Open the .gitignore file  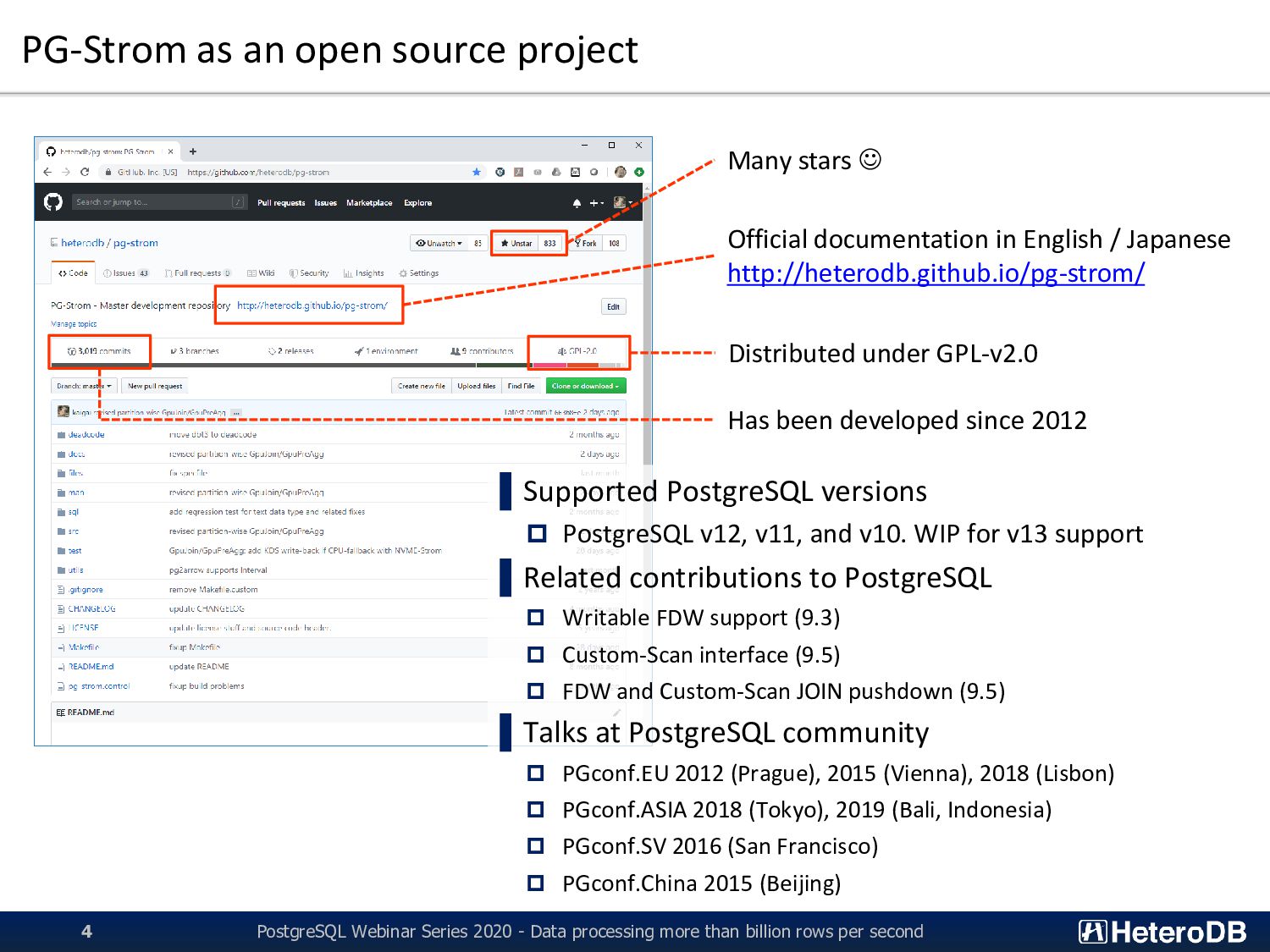[86, 590]
